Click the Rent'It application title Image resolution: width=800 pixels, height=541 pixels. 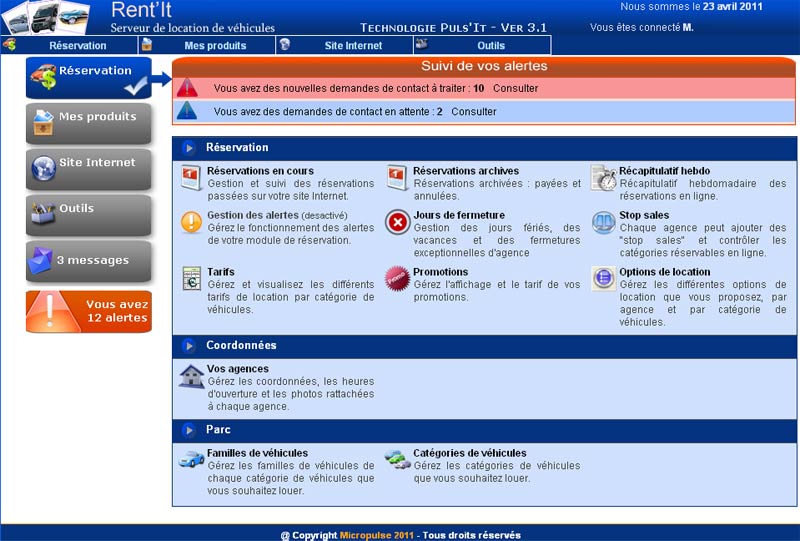click(141, 10)
